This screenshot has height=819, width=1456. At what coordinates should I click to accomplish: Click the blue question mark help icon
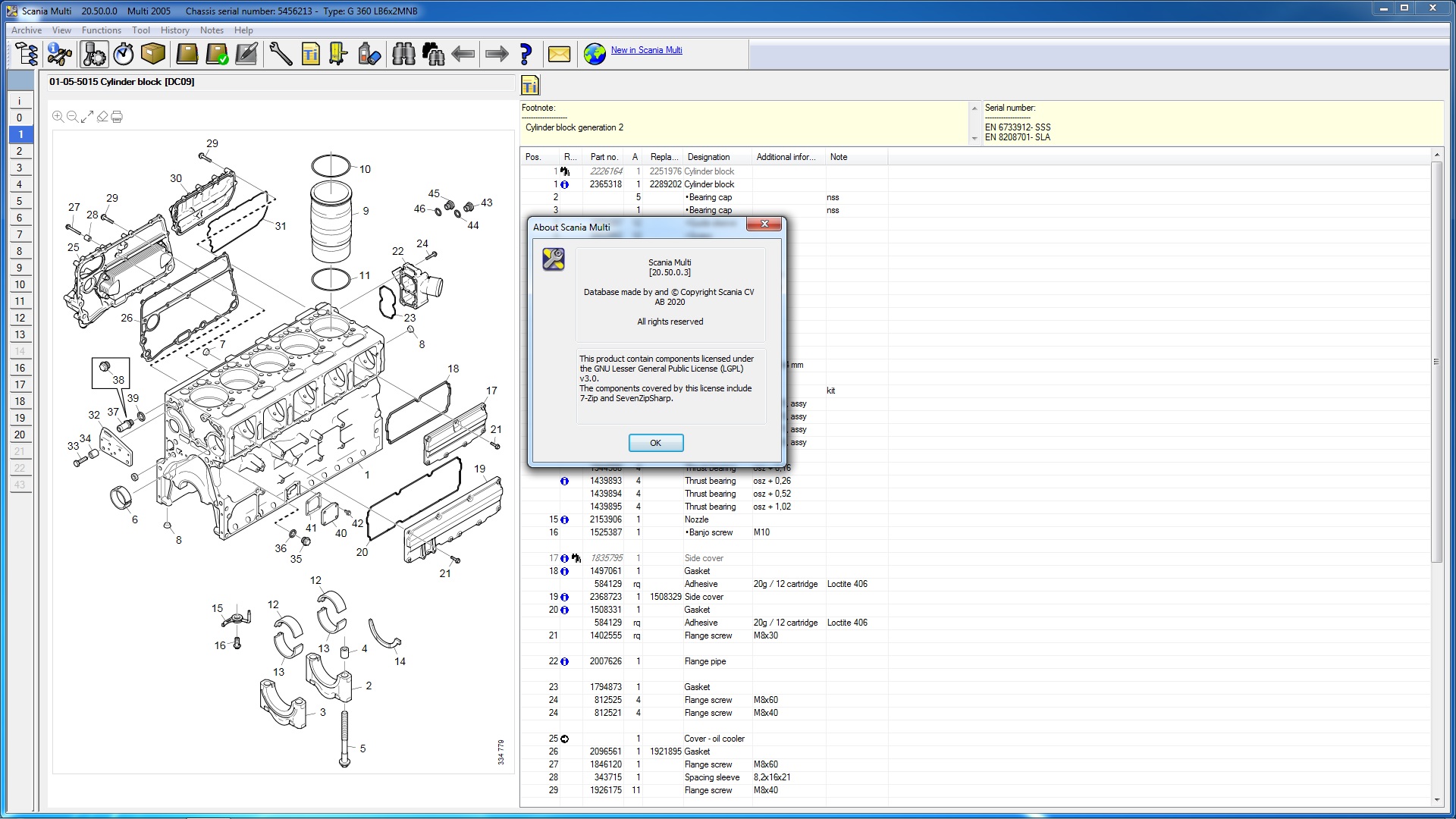pos(526,54)
